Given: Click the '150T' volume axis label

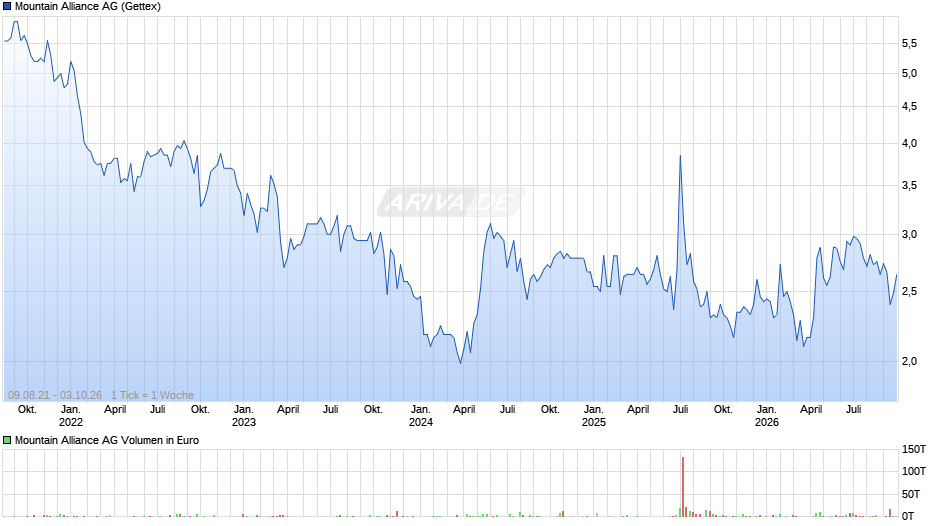Looking at the screenshot, I should (914, 449).
